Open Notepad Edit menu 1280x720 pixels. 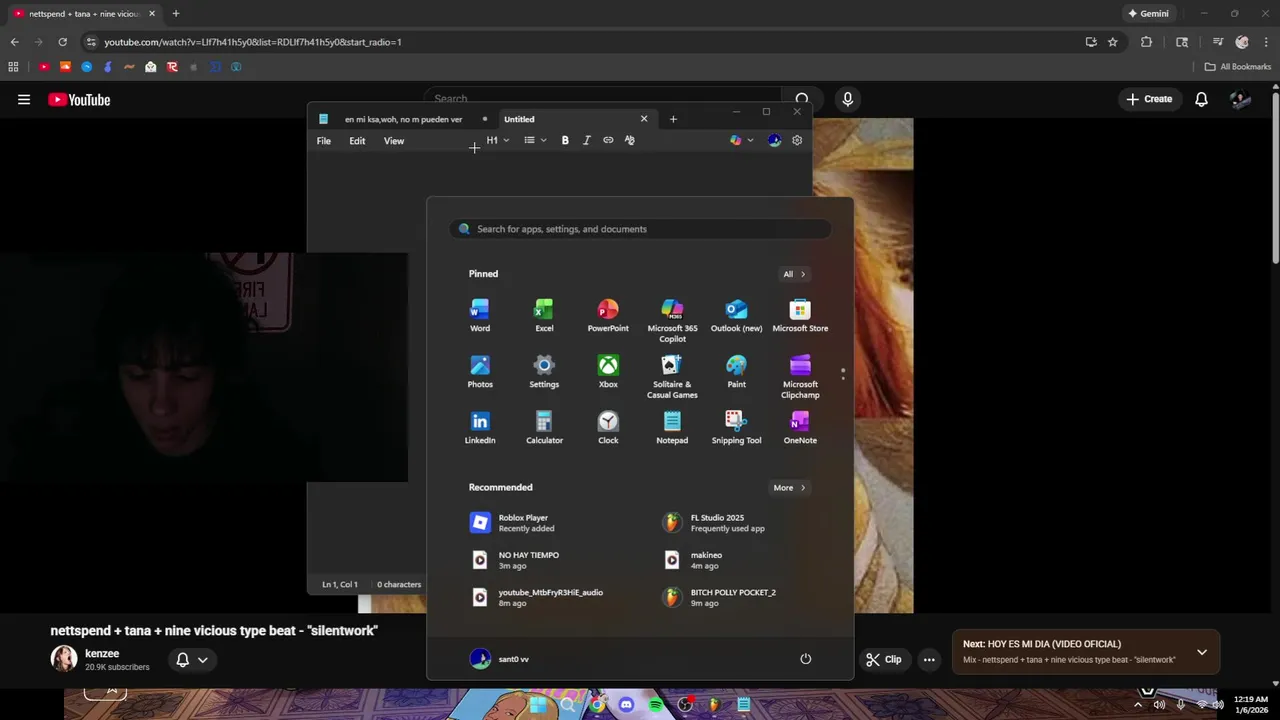coord(357,141)
